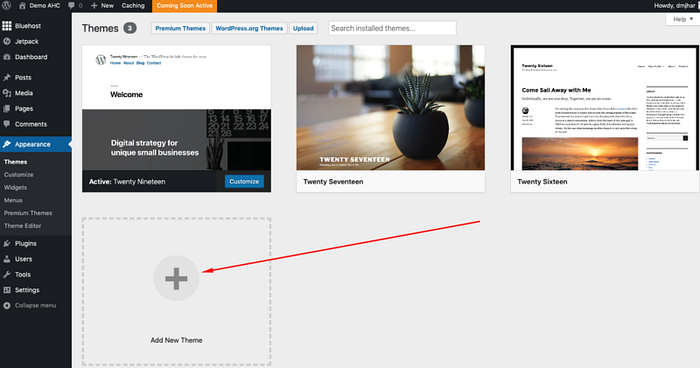
Task: Select the Twenty Seventeen theme thumbnail
Action: coord(391,108)
